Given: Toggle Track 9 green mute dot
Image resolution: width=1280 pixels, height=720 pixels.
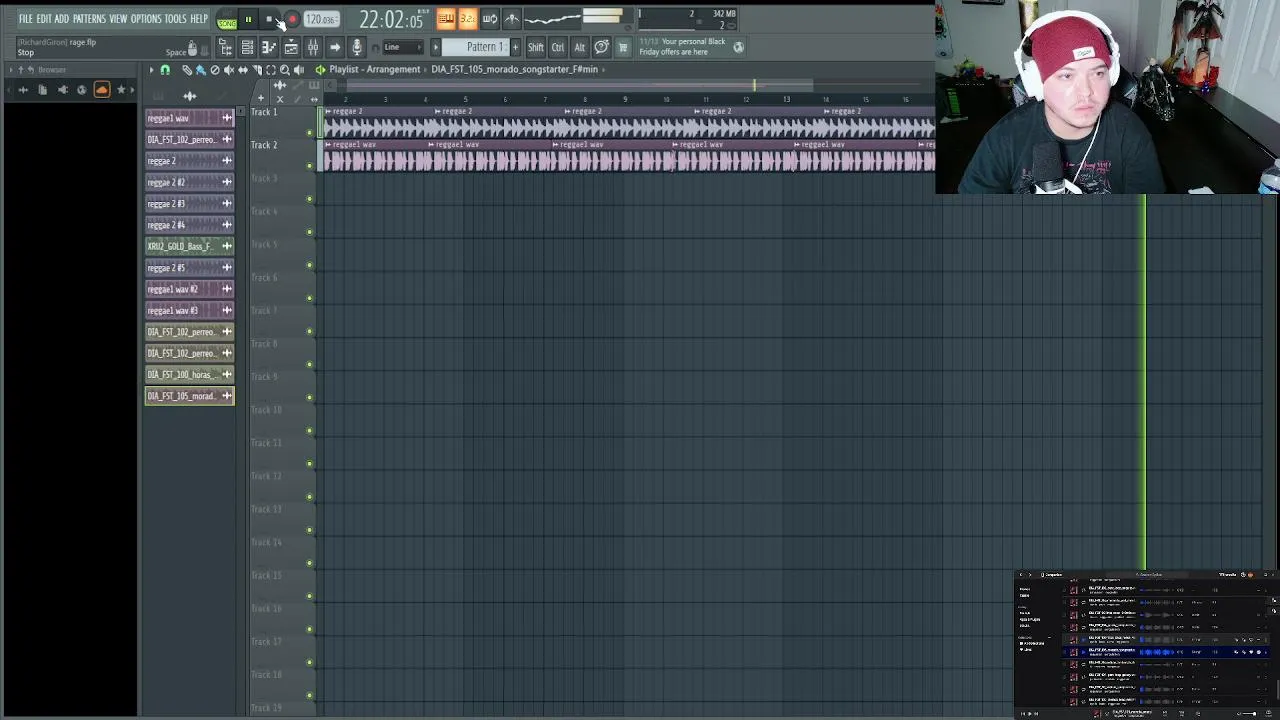Looking at the screenshot, I should coord(309,397).
